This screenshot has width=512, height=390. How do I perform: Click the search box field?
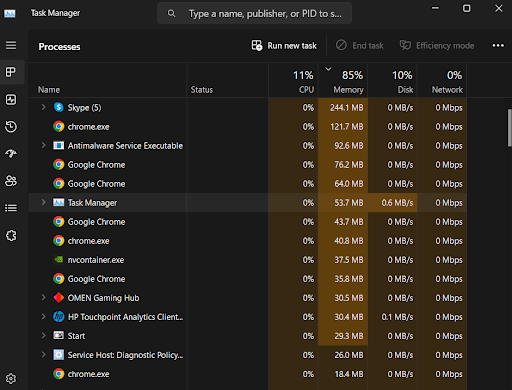click(x=254, y=13)
